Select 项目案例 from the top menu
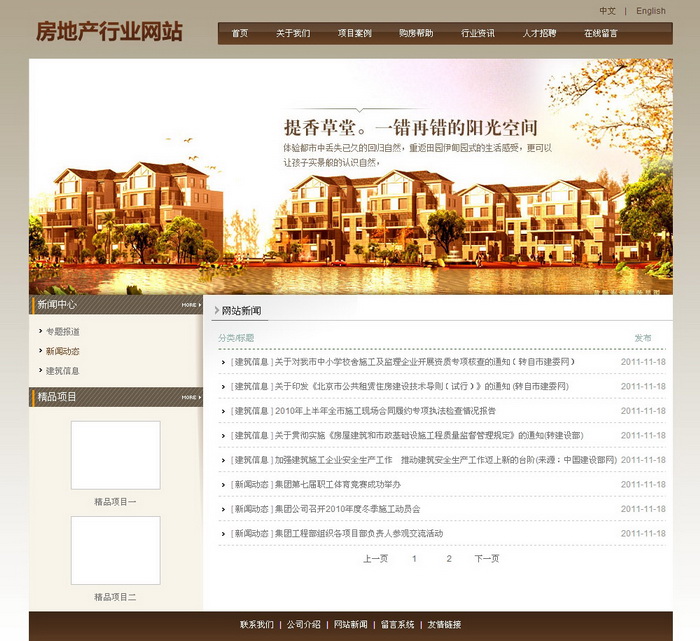700x641 pixels. 354,33
